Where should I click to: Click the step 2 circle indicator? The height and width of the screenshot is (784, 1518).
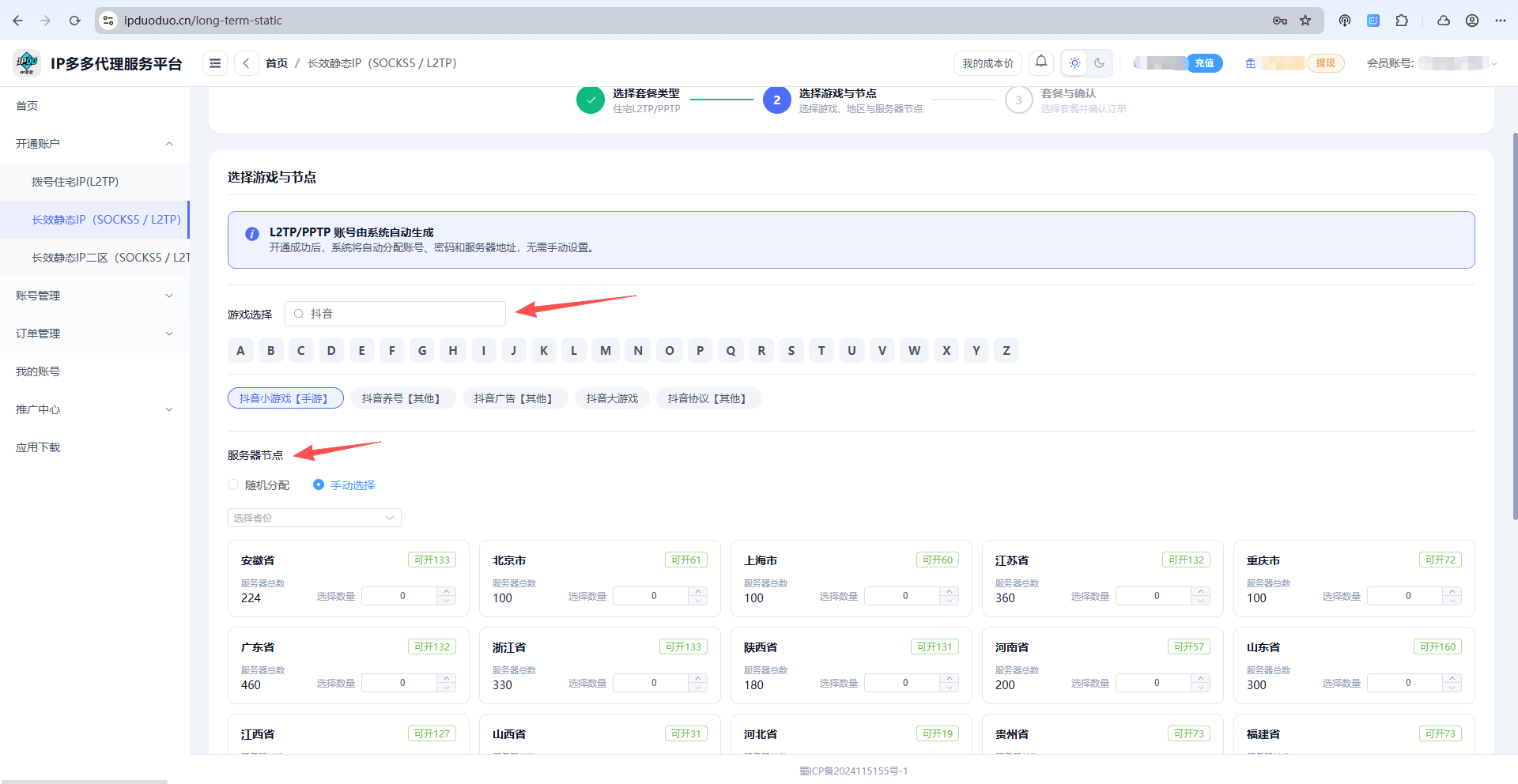776,100
